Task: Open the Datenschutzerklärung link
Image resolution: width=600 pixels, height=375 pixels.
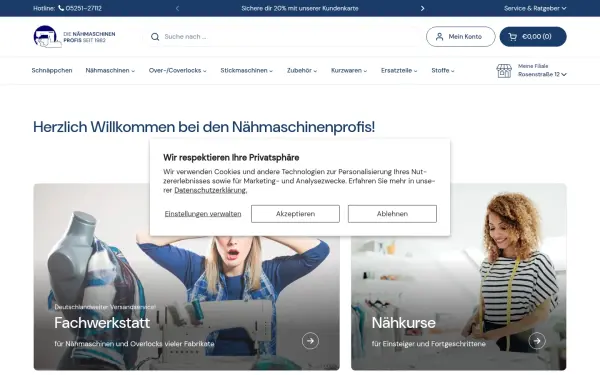Action: (211, 190)
